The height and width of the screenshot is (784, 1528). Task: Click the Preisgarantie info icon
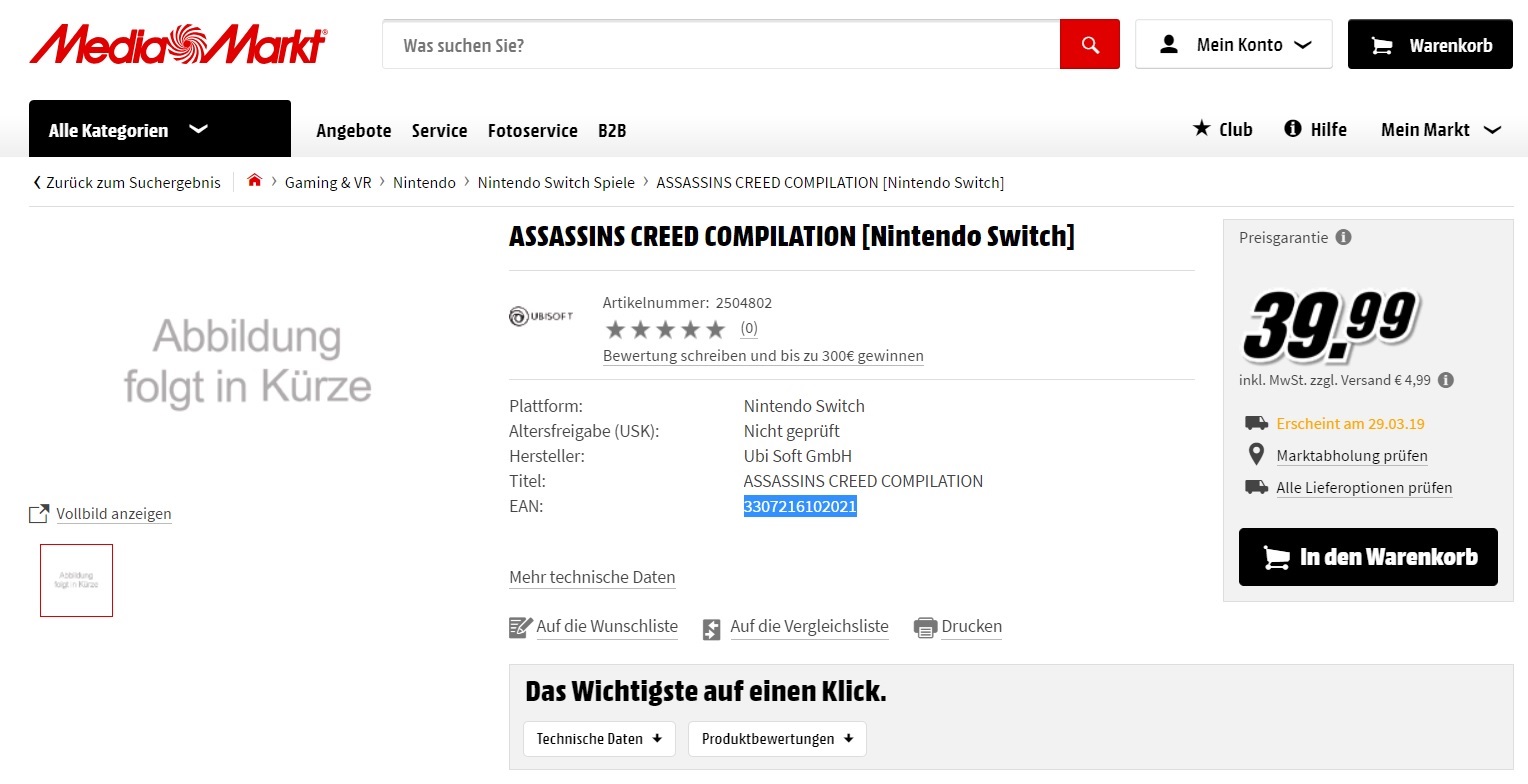coord(1343,237)
